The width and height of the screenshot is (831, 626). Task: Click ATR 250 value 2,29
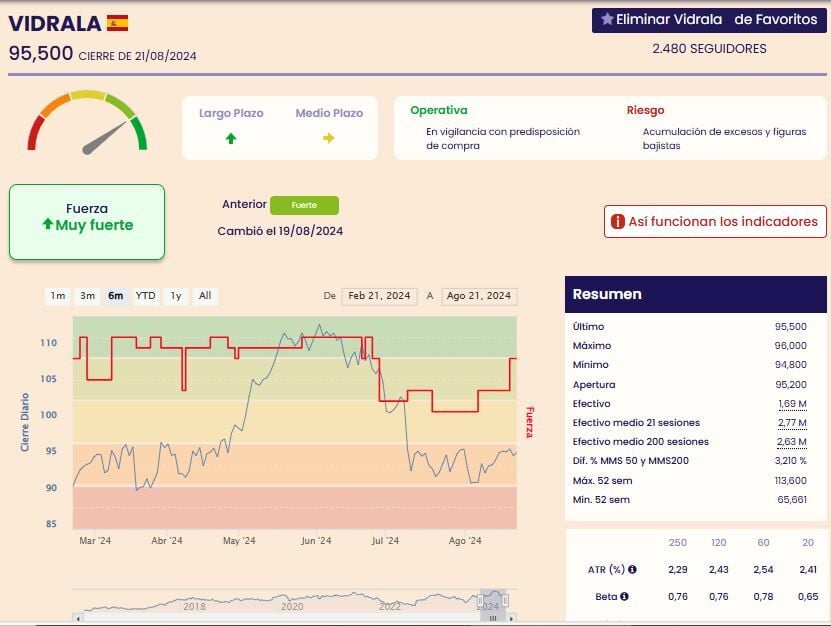(x=678, y=570)
